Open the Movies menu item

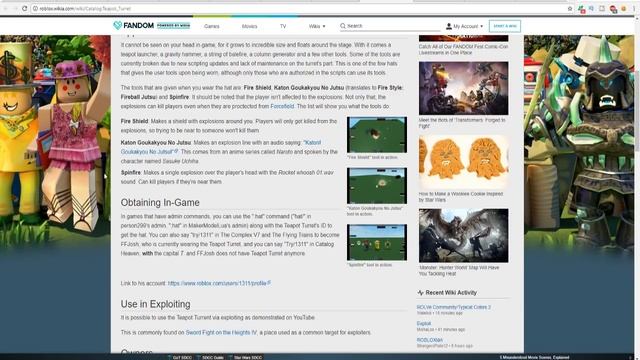[249, 26]
